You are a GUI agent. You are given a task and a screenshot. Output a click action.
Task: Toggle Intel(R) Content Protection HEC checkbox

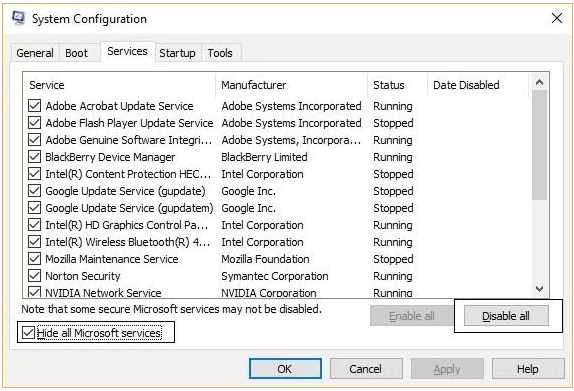point(34,174)
